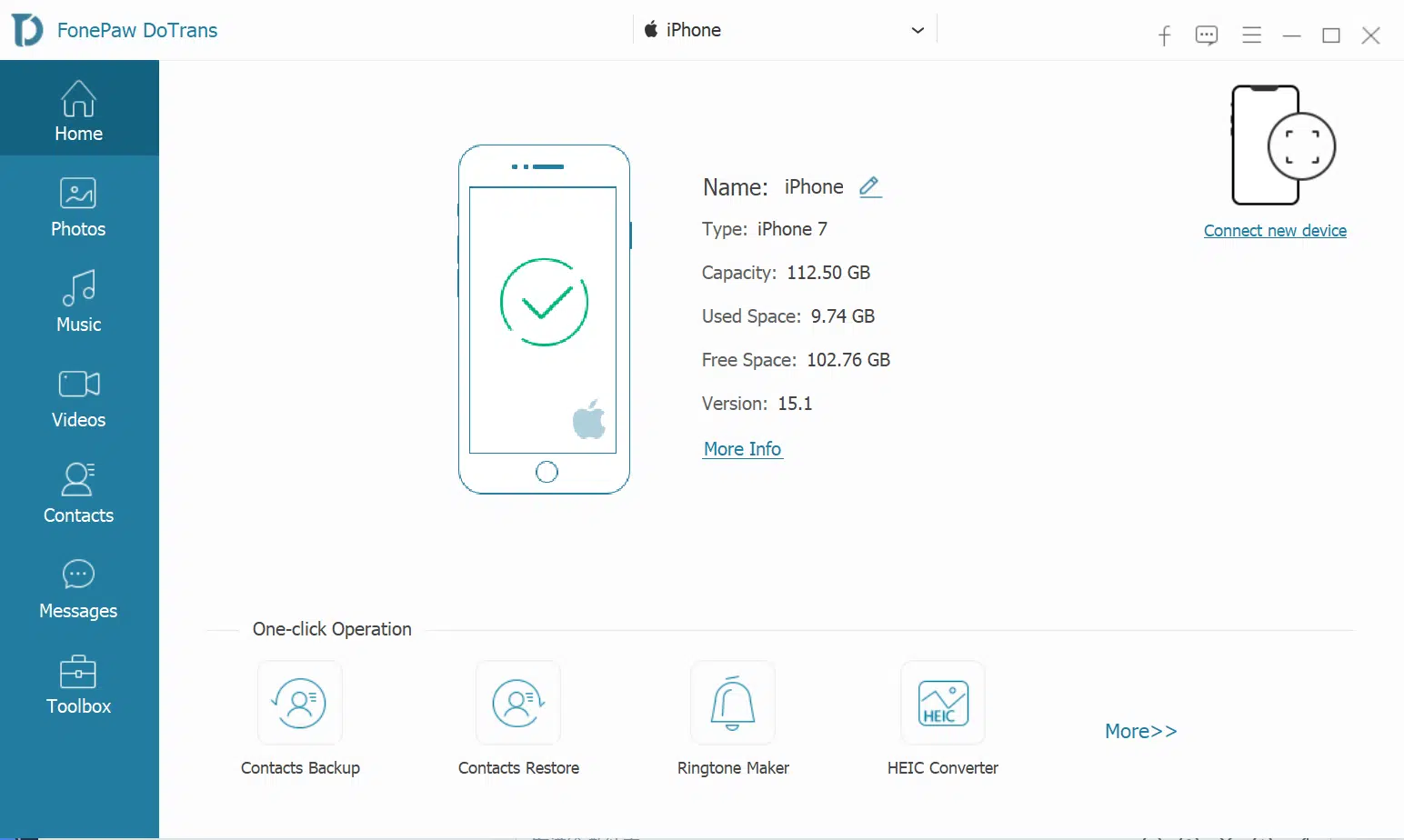Open the Music section
Viewport: 1404px width, 840px height.
(79, 303)
